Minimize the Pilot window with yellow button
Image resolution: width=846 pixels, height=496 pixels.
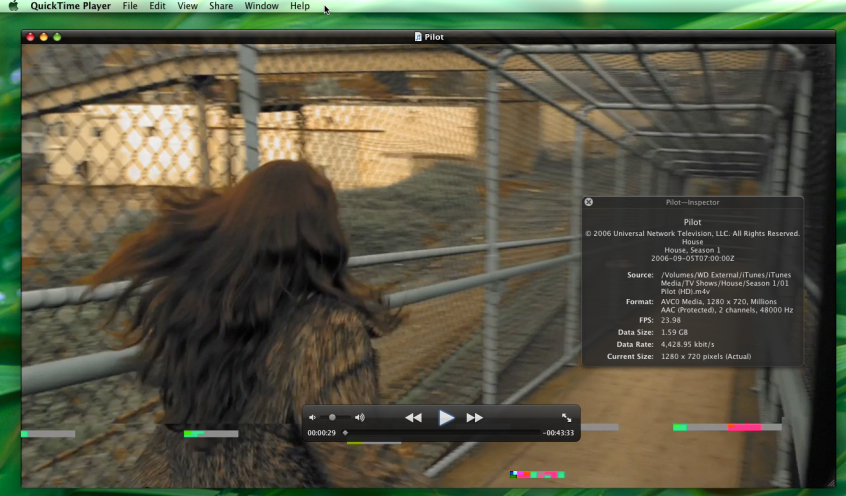pyautogui.click(x=44, y=37)
